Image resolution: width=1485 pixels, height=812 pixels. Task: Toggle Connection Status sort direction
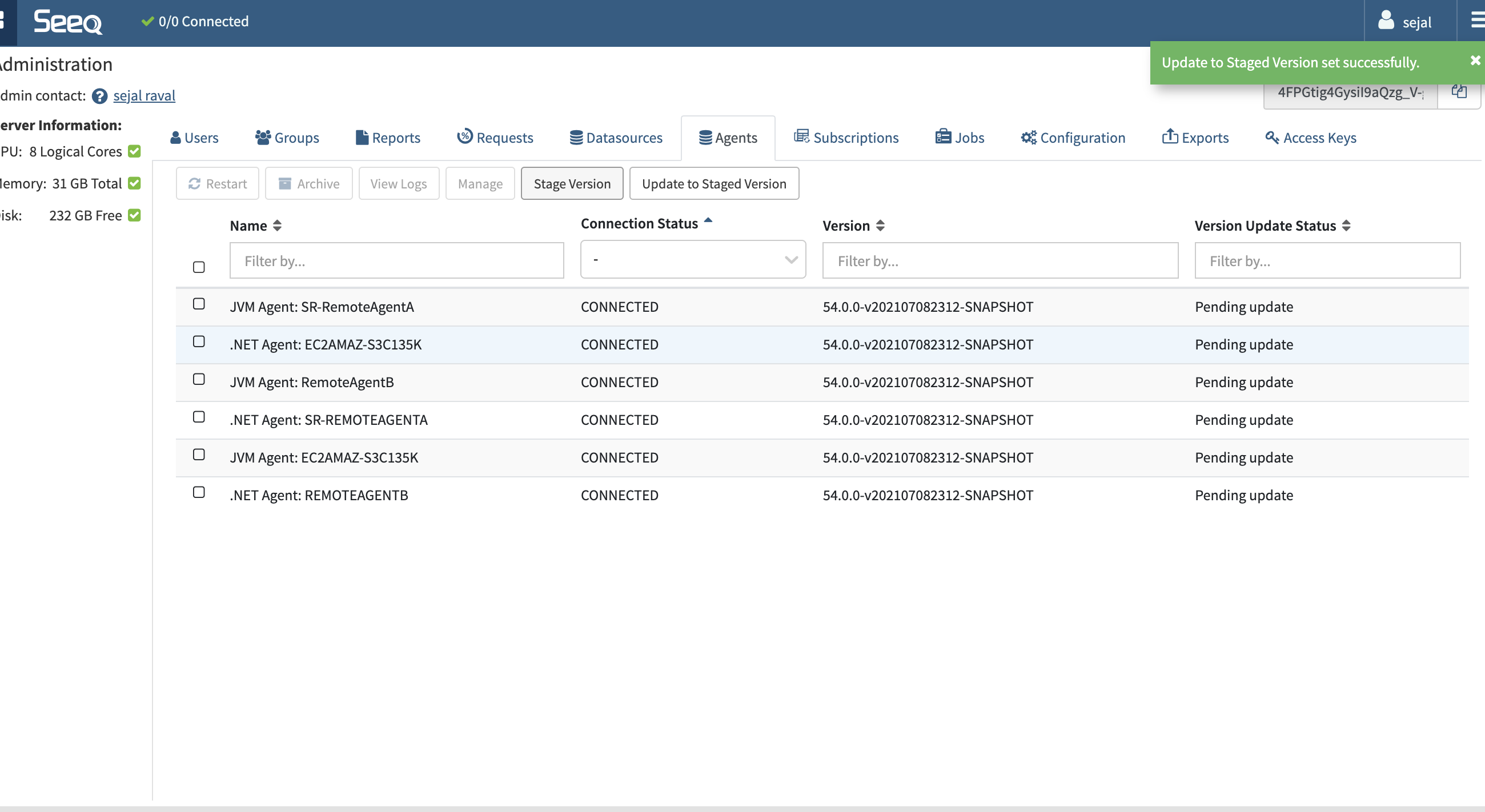click(x=708, y=221)
